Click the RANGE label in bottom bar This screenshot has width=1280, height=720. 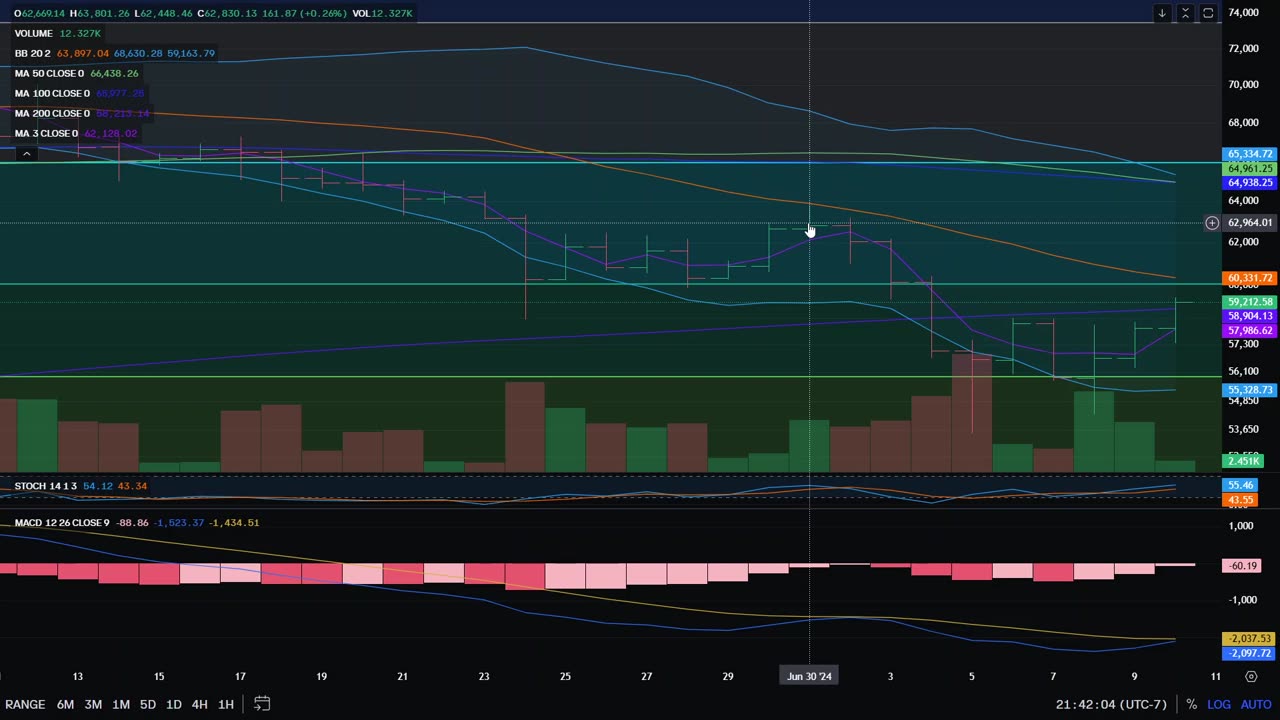(25, 704)
